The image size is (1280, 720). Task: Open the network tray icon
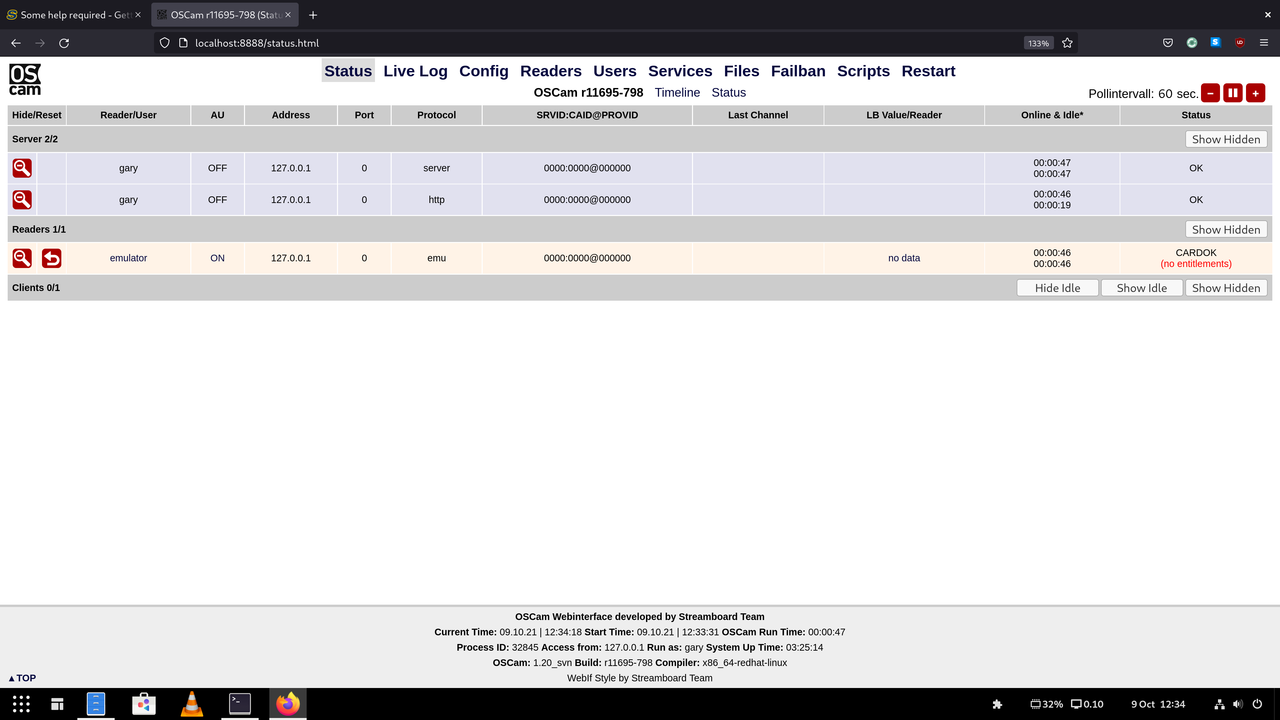(1219, 704)
